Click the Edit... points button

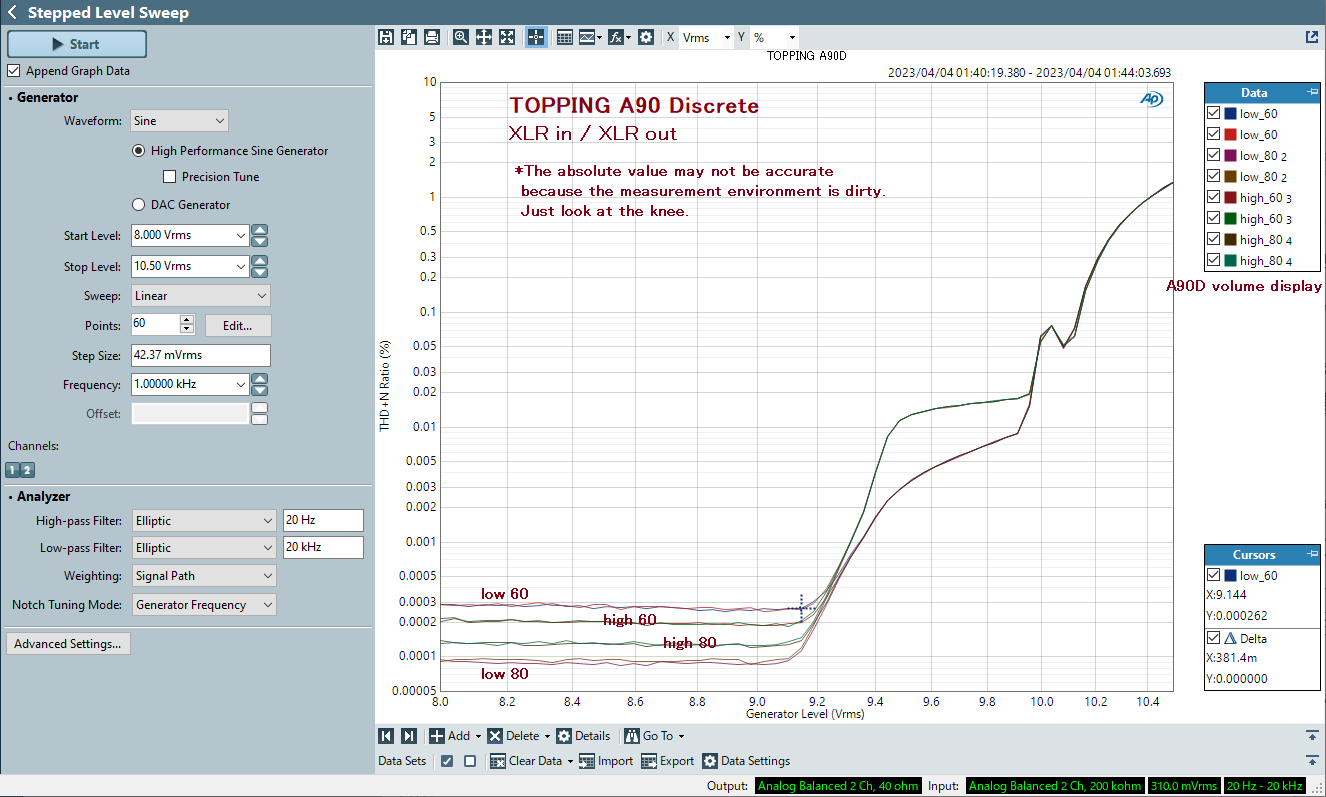tap(238, 326)
